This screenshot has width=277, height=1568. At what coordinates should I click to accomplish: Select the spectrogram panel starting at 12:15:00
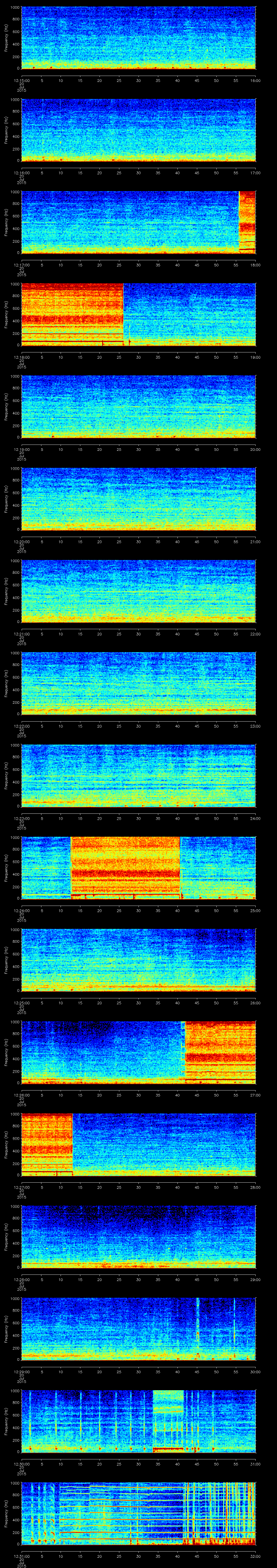click(138, 38)
